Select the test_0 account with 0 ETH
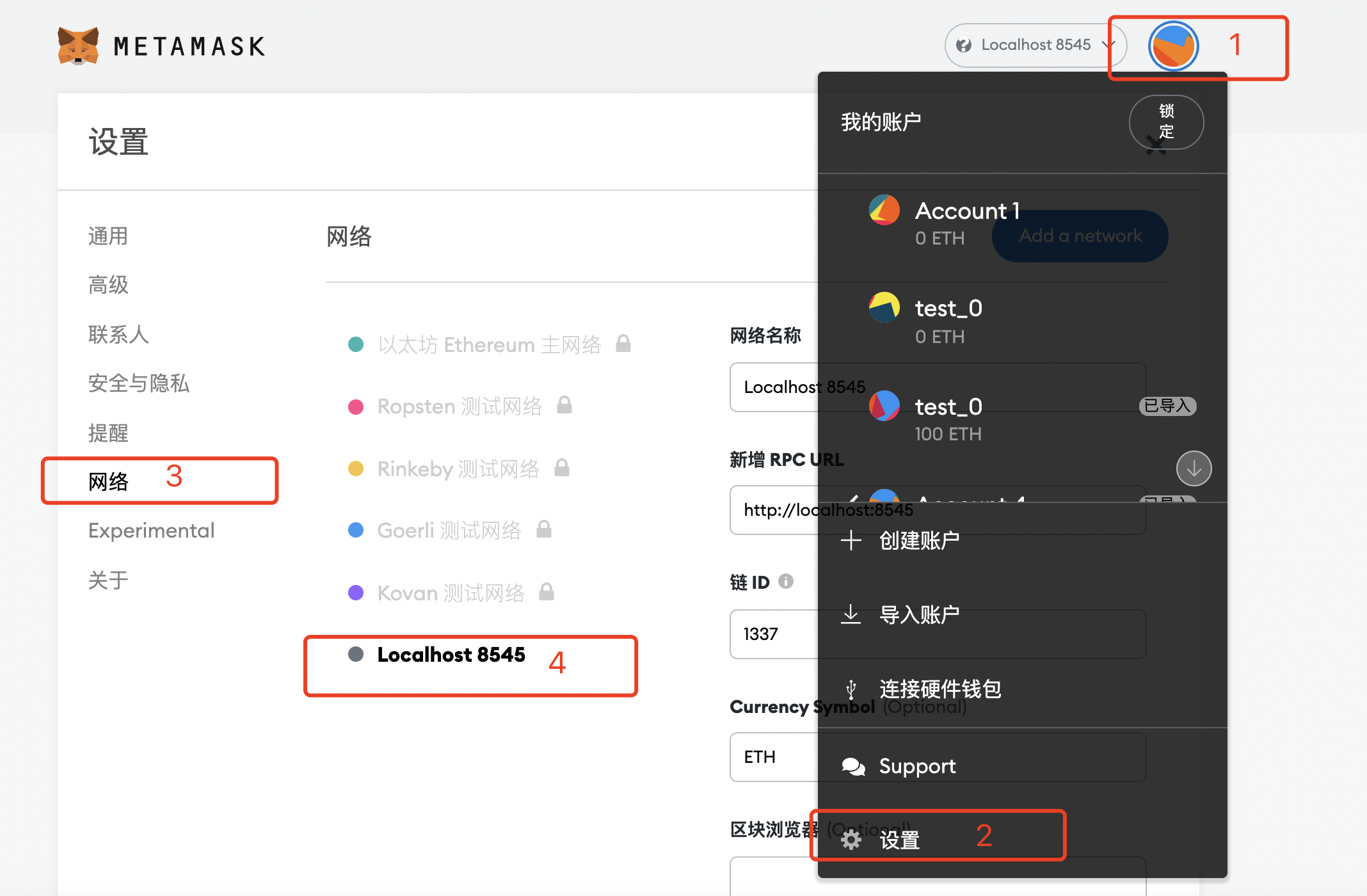This screenshot has width=1367, height=896. [x=1022, y=321]
